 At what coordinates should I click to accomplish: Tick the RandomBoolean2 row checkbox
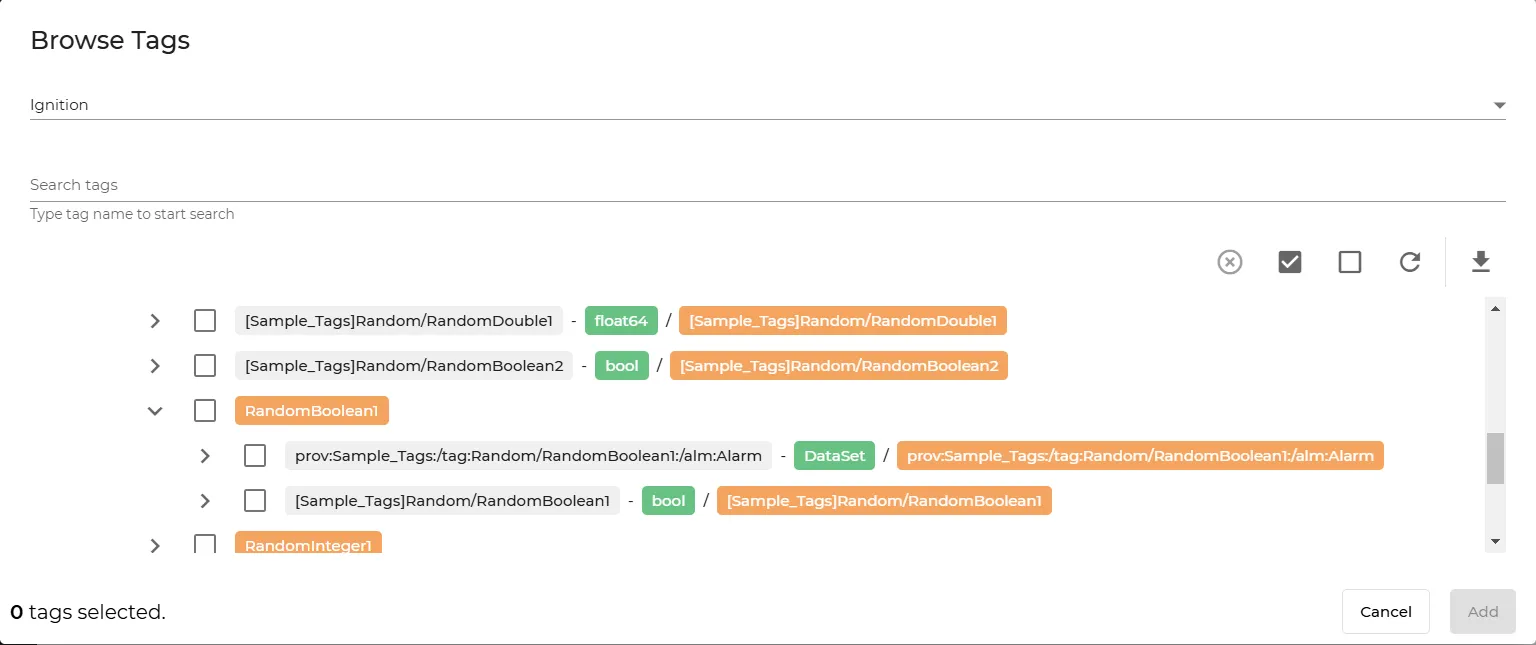205,366
